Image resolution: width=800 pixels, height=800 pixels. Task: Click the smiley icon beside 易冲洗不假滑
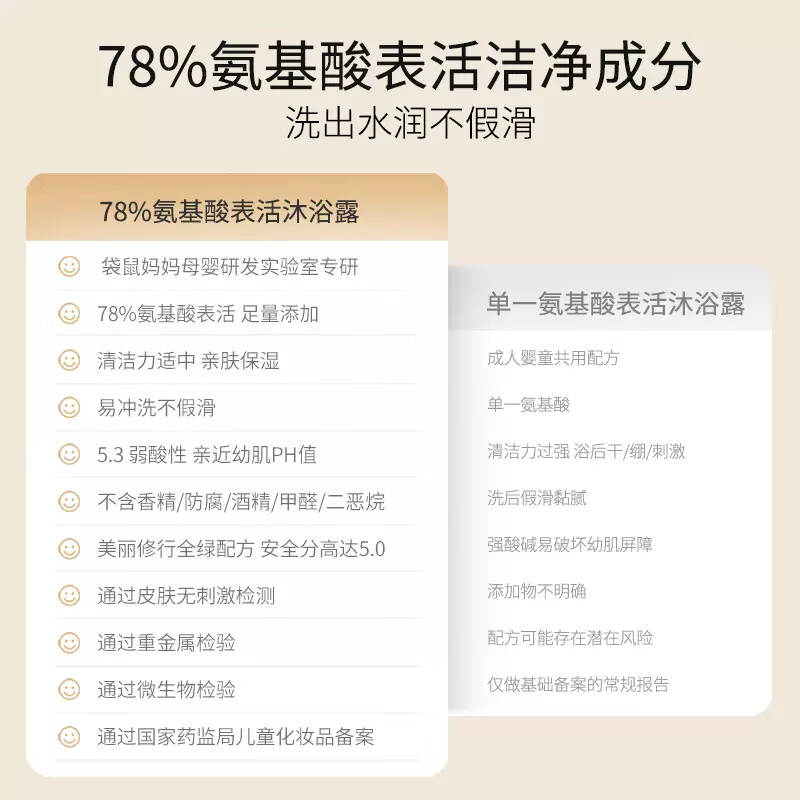coord(69,407)
